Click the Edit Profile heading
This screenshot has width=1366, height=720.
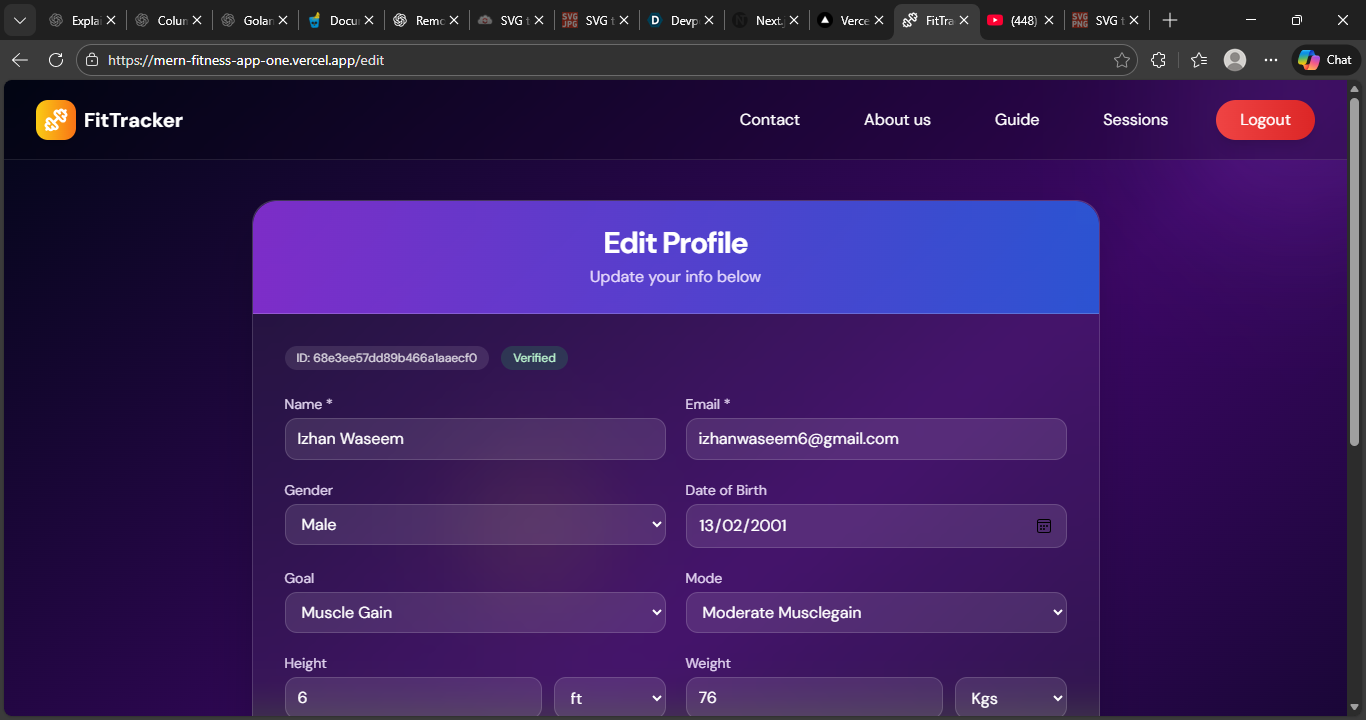click(676, 243)
